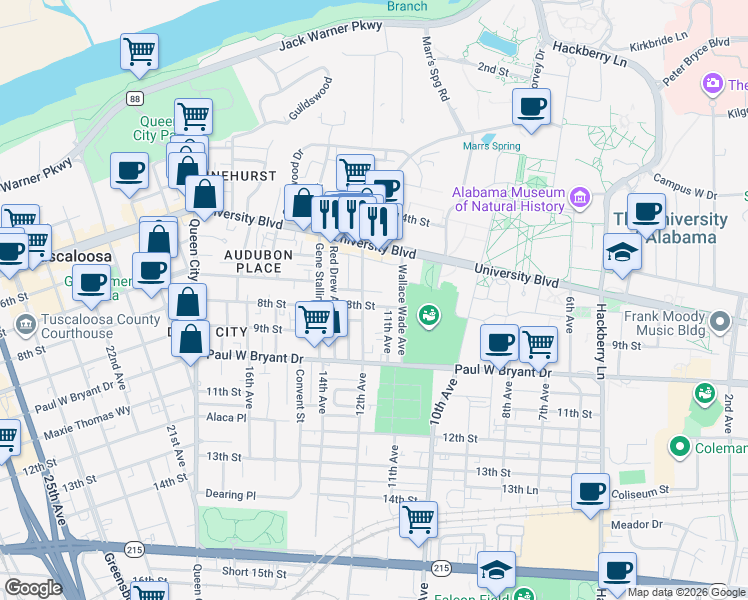
Task: Click the route 88 highway shield
Action: 135,99
